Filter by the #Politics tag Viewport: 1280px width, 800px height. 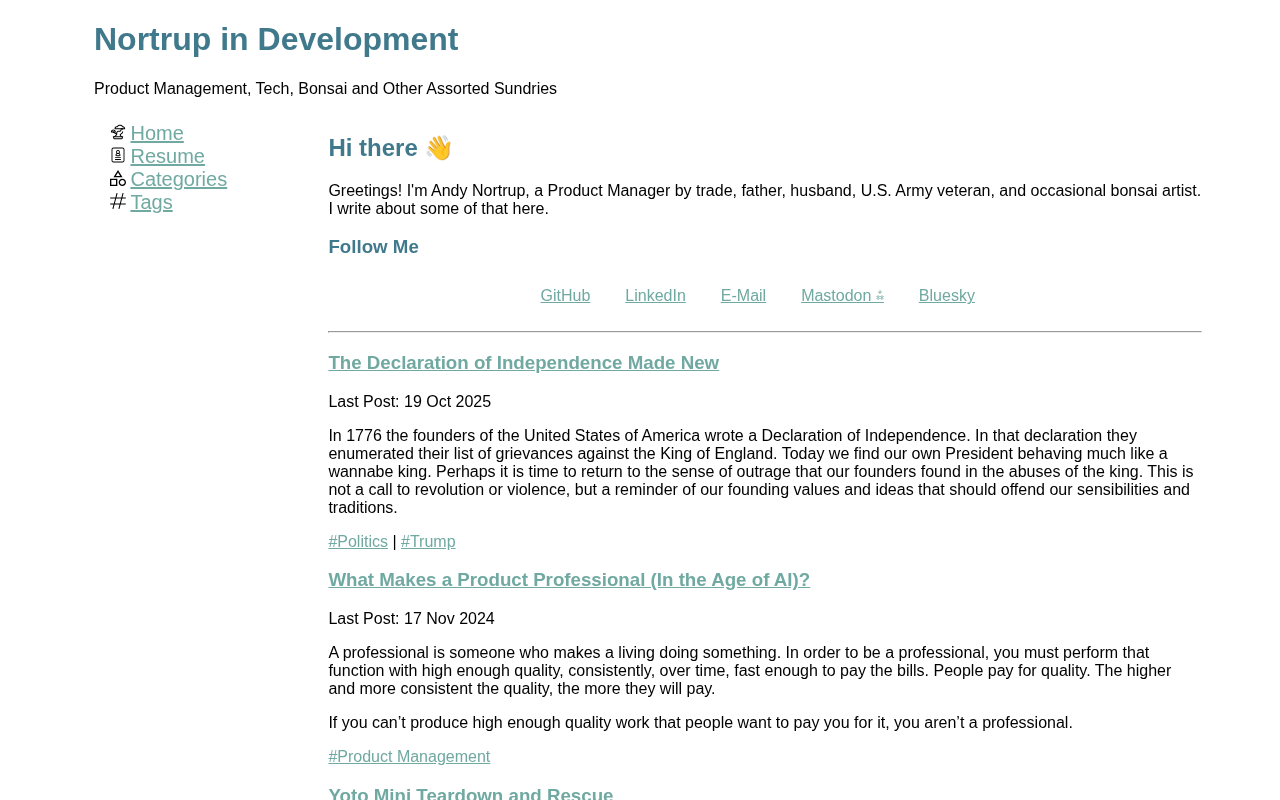pos(358,542)
